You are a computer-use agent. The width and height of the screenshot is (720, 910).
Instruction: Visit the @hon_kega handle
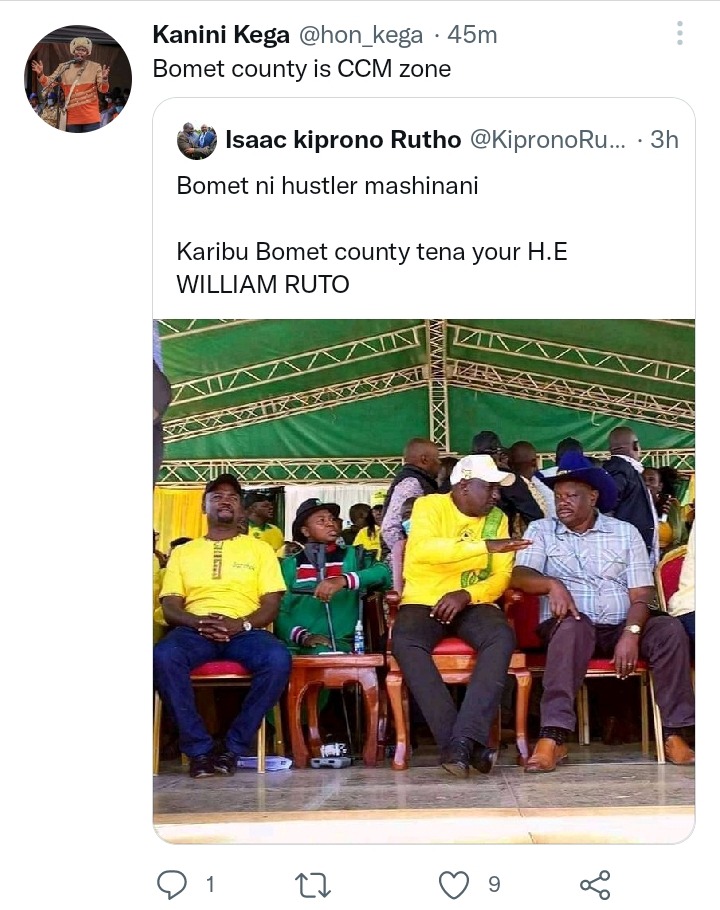click(x=361, y=36)
